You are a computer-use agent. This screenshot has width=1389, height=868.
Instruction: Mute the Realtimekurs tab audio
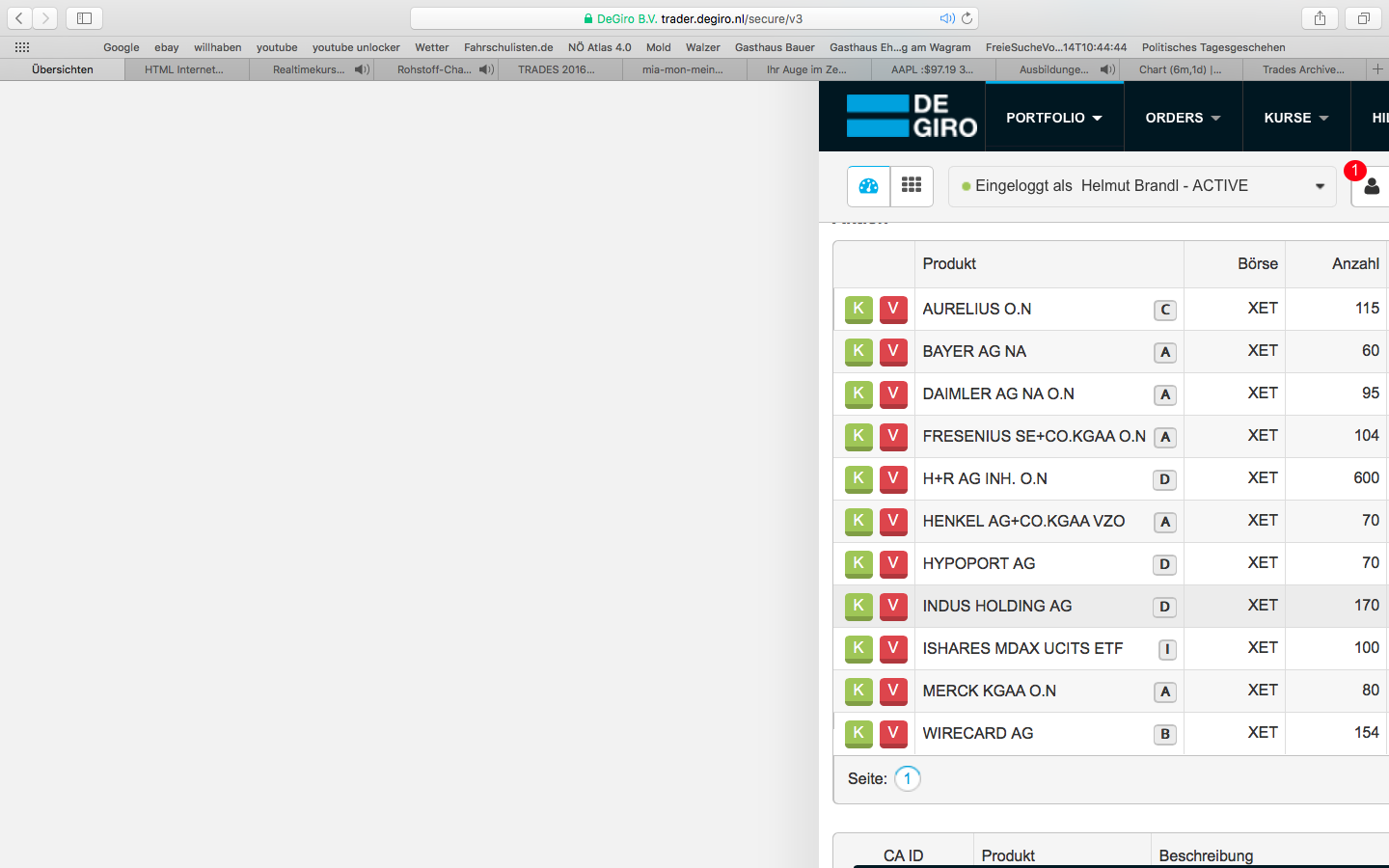tap(362, 69)
